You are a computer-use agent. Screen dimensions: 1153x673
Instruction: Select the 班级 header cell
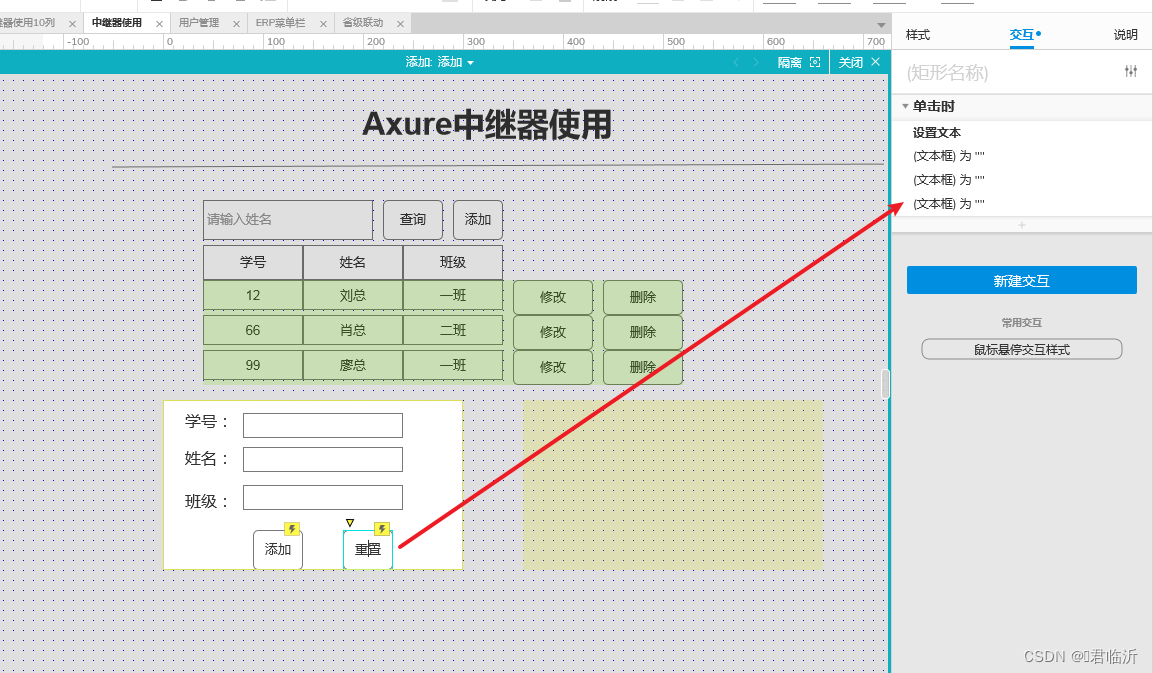click(x=452, y=262)
